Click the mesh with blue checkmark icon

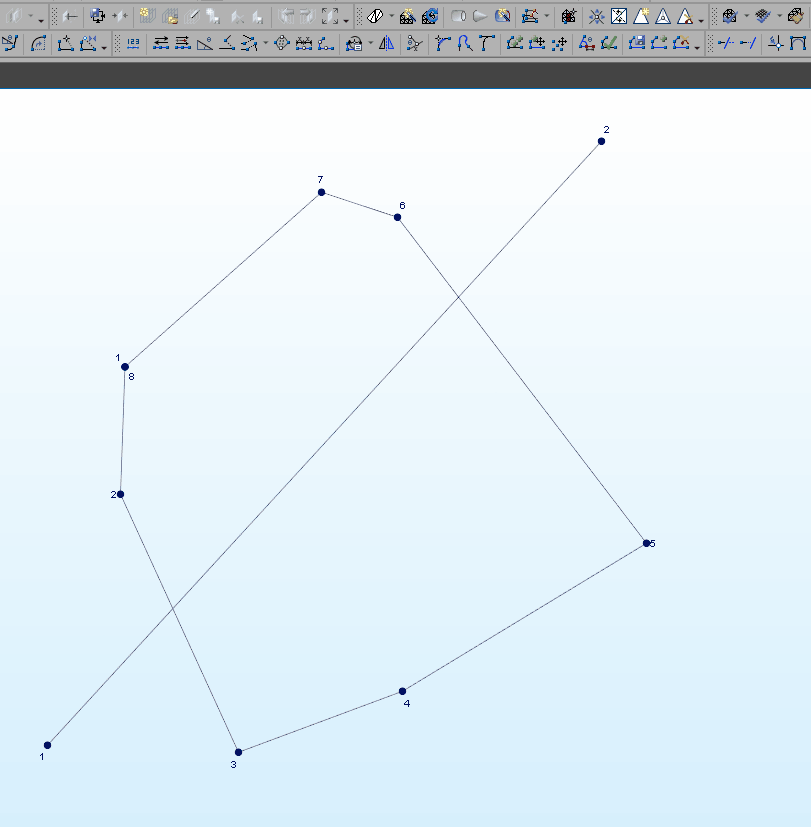pos(730,16)
